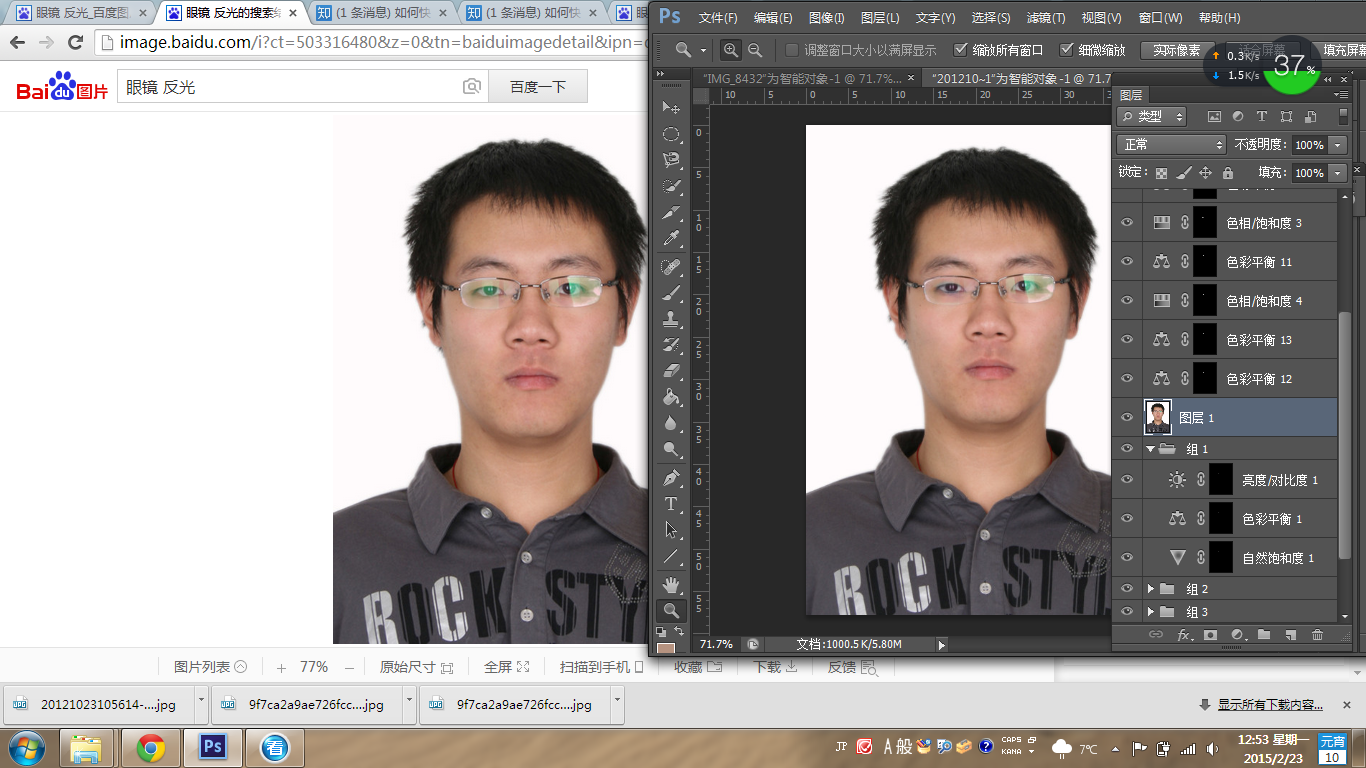The height and width of the screenshot is (768, 1366).
Task: Select the Clone Stamp tool
Action: tap(671, 319)
